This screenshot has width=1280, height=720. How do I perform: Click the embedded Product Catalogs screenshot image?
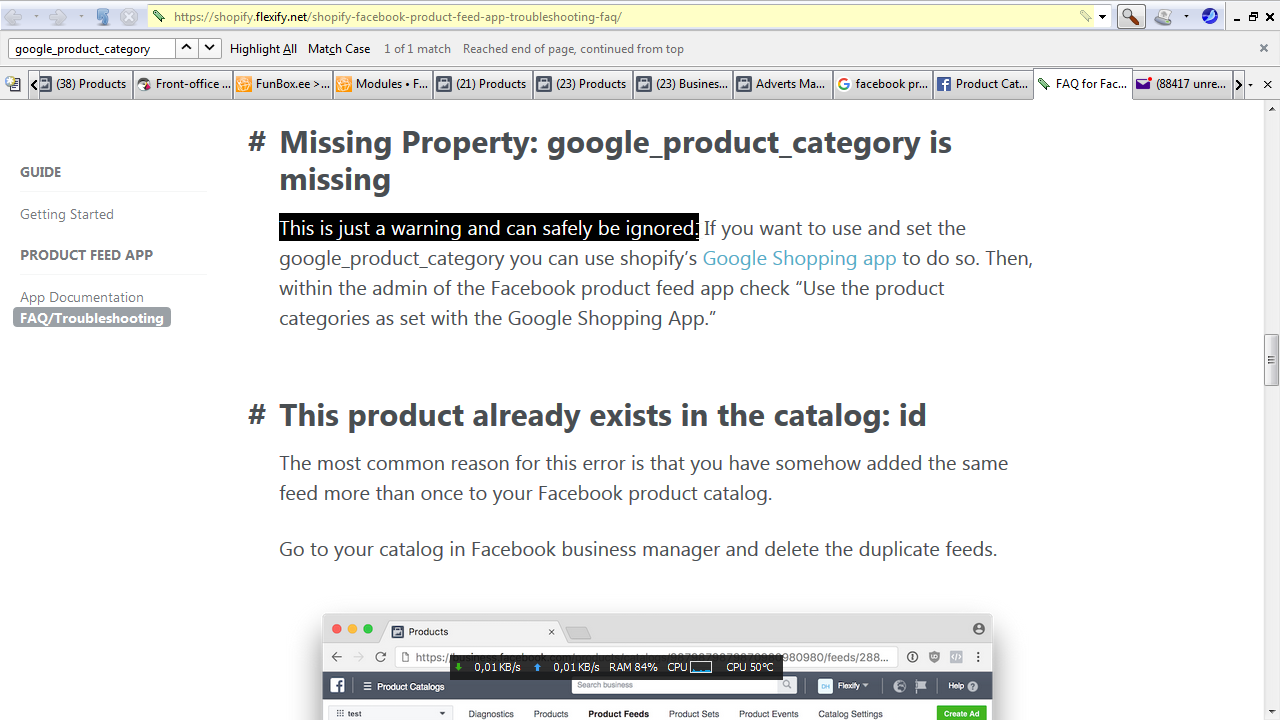pyautogui.click(x=657, y=666)
